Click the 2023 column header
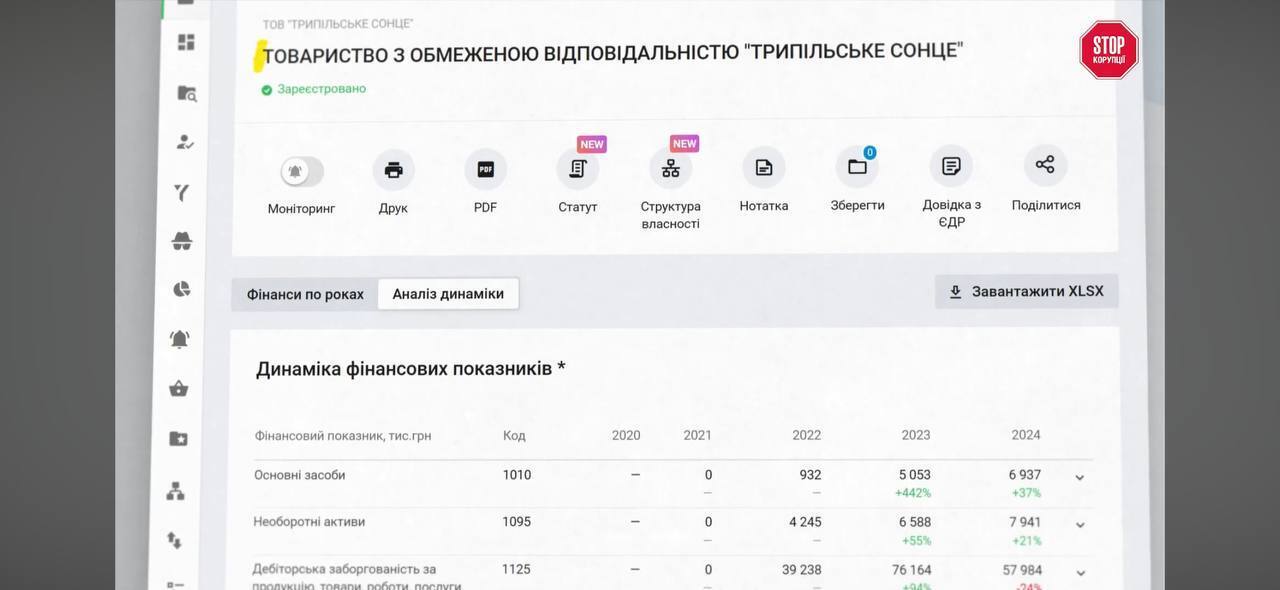The image size is (1280, 590). pos(916,435)
